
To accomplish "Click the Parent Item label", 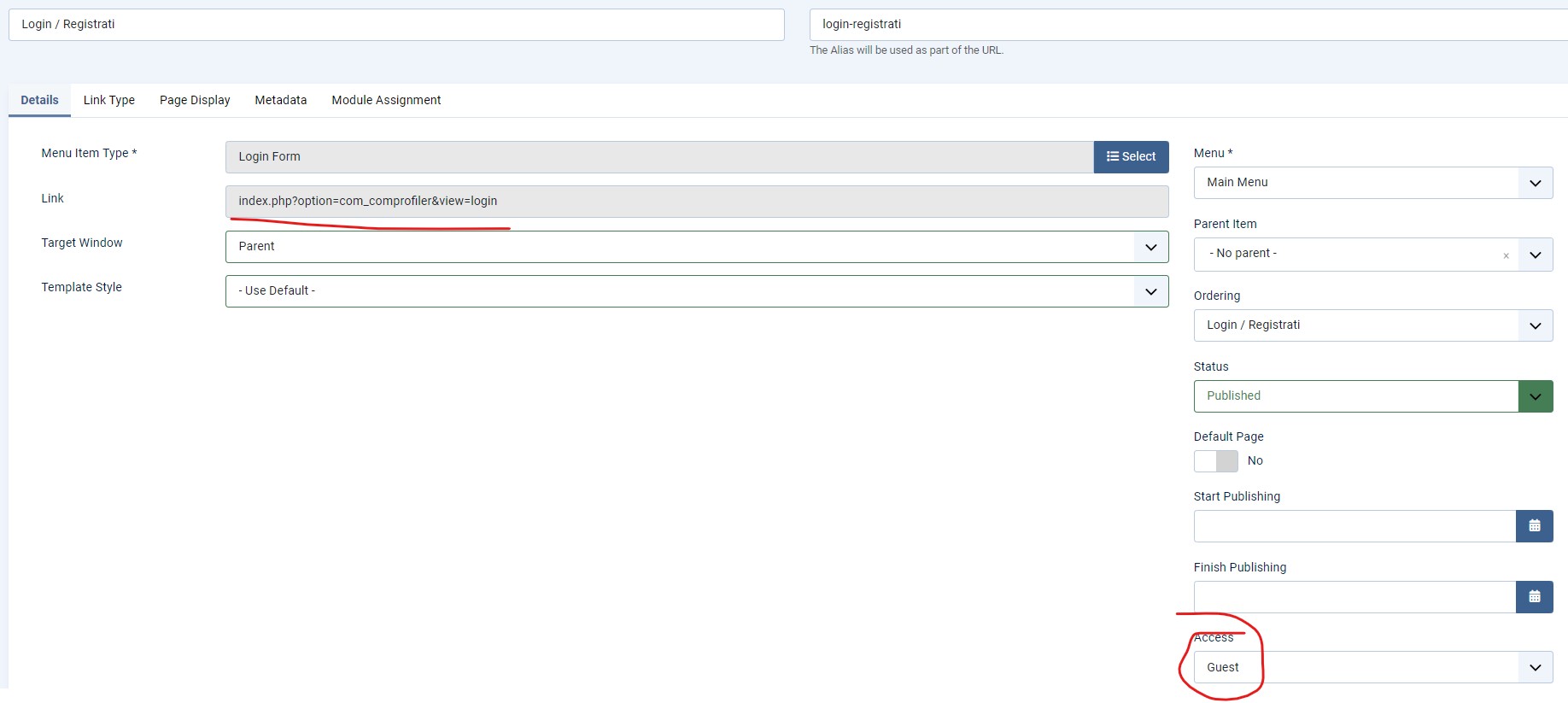I will point(1225,224).
